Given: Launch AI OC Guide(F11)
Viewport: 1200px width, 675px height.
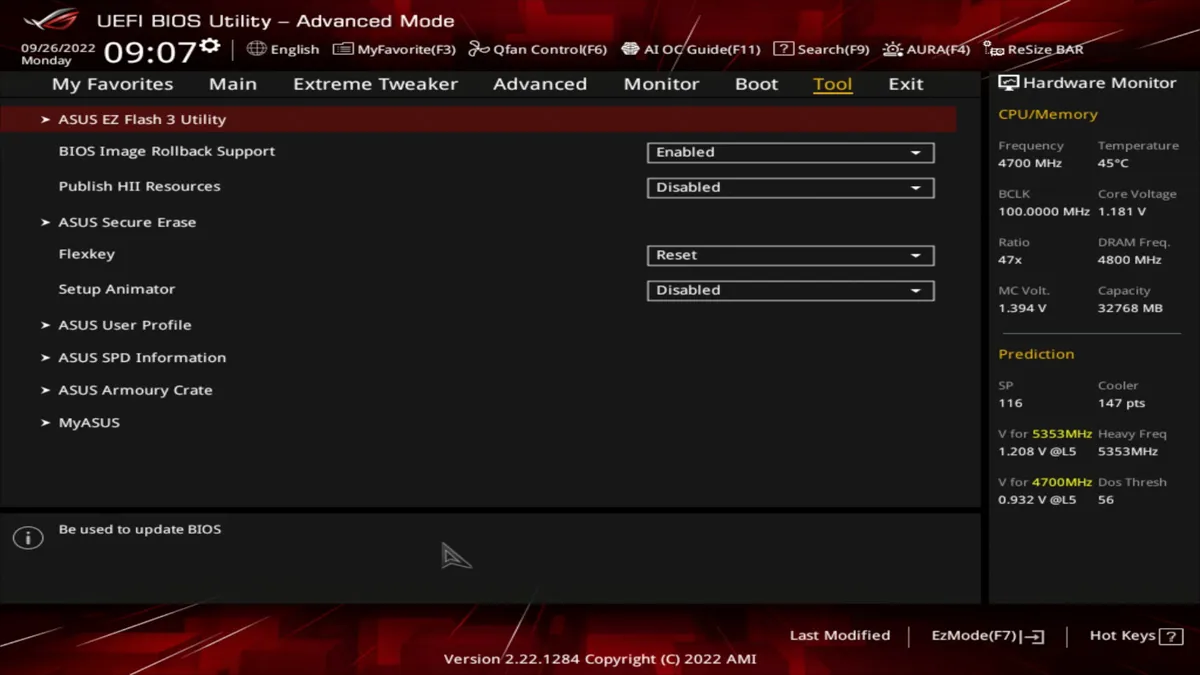Looking at the screenshot, I should tap(691, 49).
